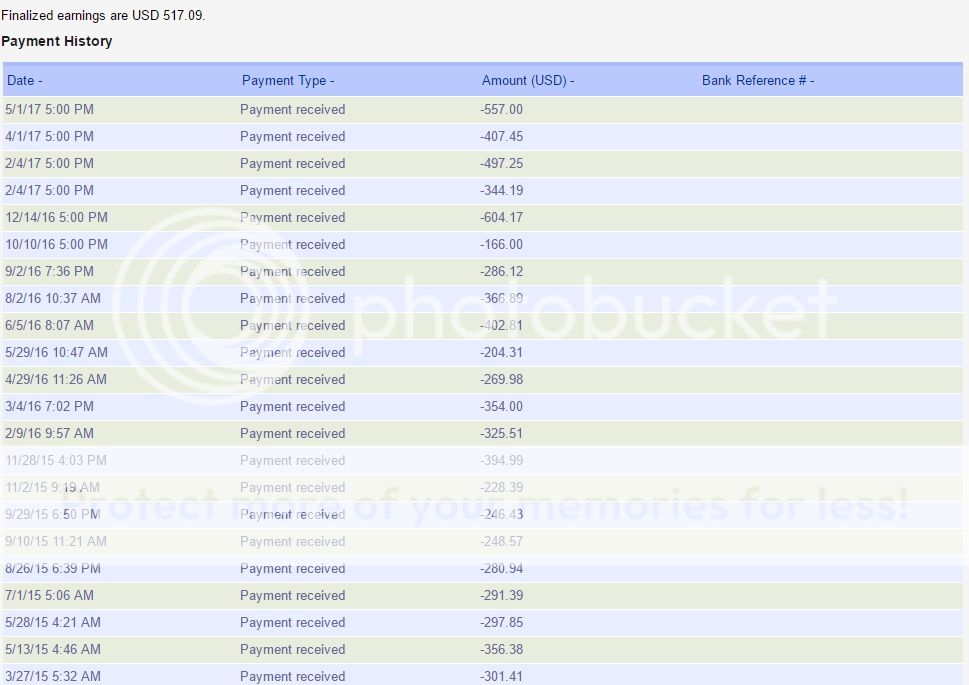This screenshot has height=685, width=969.
Task: Click the -344.19 amount value
Action: [502, 190]
